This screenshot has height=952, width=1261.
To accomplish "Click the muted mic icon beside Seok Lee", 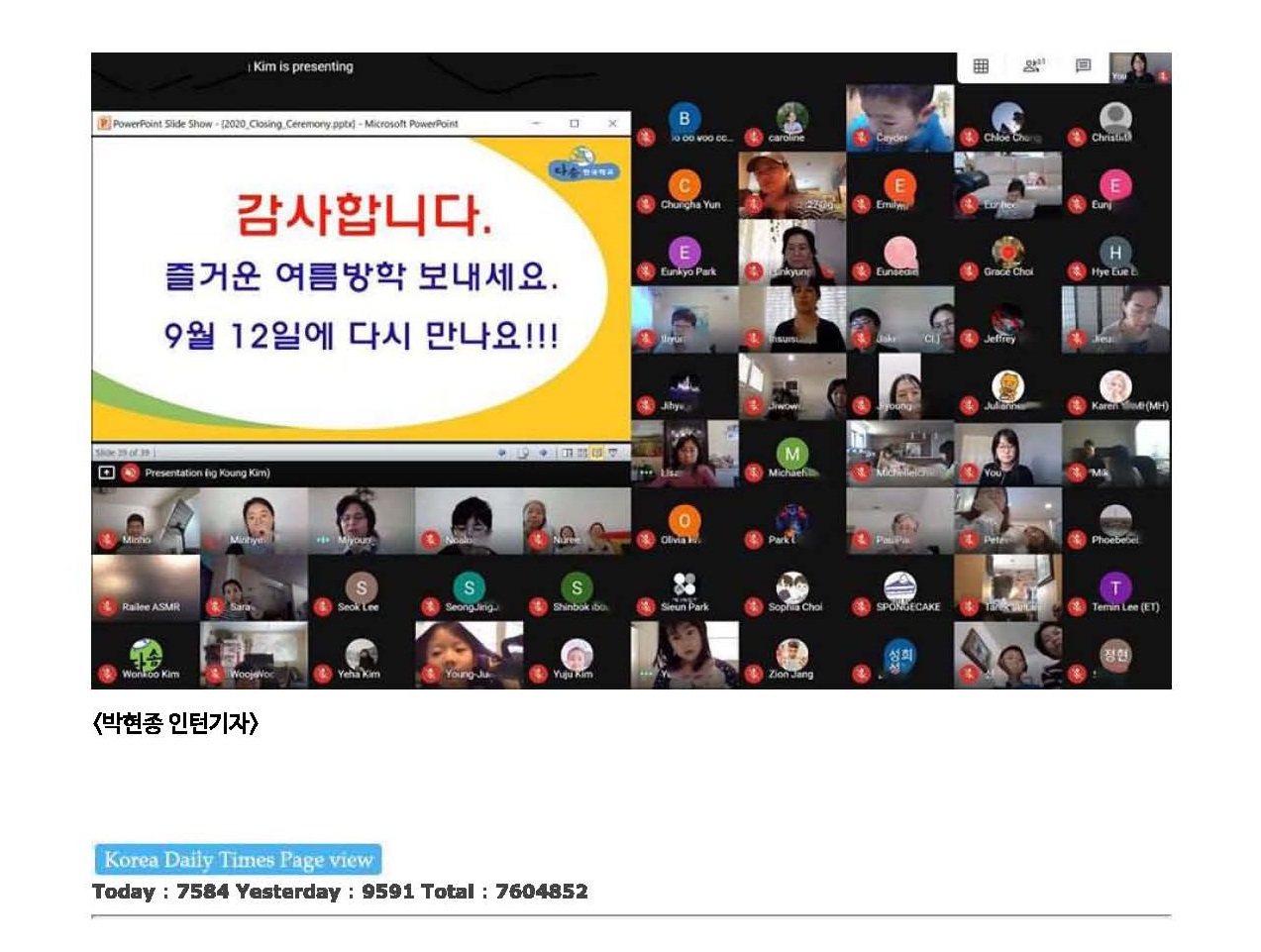I will [322, 607].
